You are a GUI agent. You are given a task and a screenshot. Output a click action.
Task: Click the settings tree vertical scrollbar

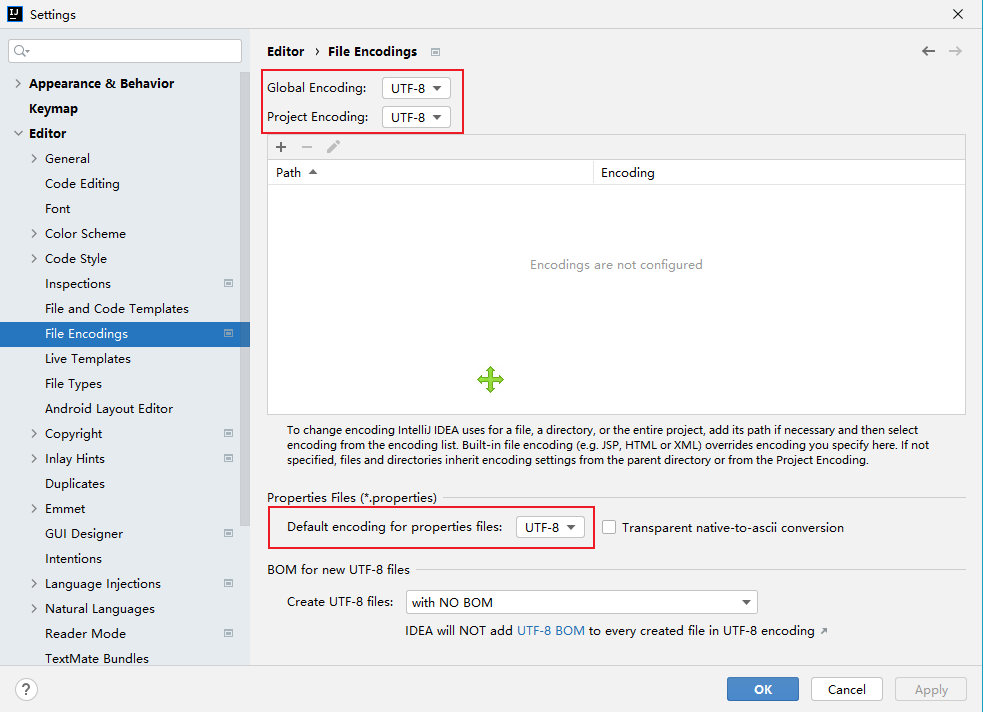tap(244, 299)
